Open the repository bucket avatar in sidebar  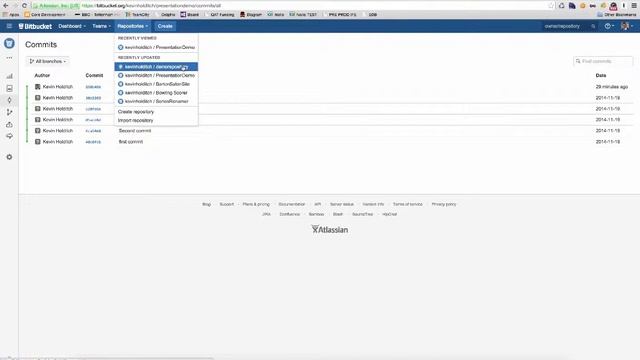(9, 43)
